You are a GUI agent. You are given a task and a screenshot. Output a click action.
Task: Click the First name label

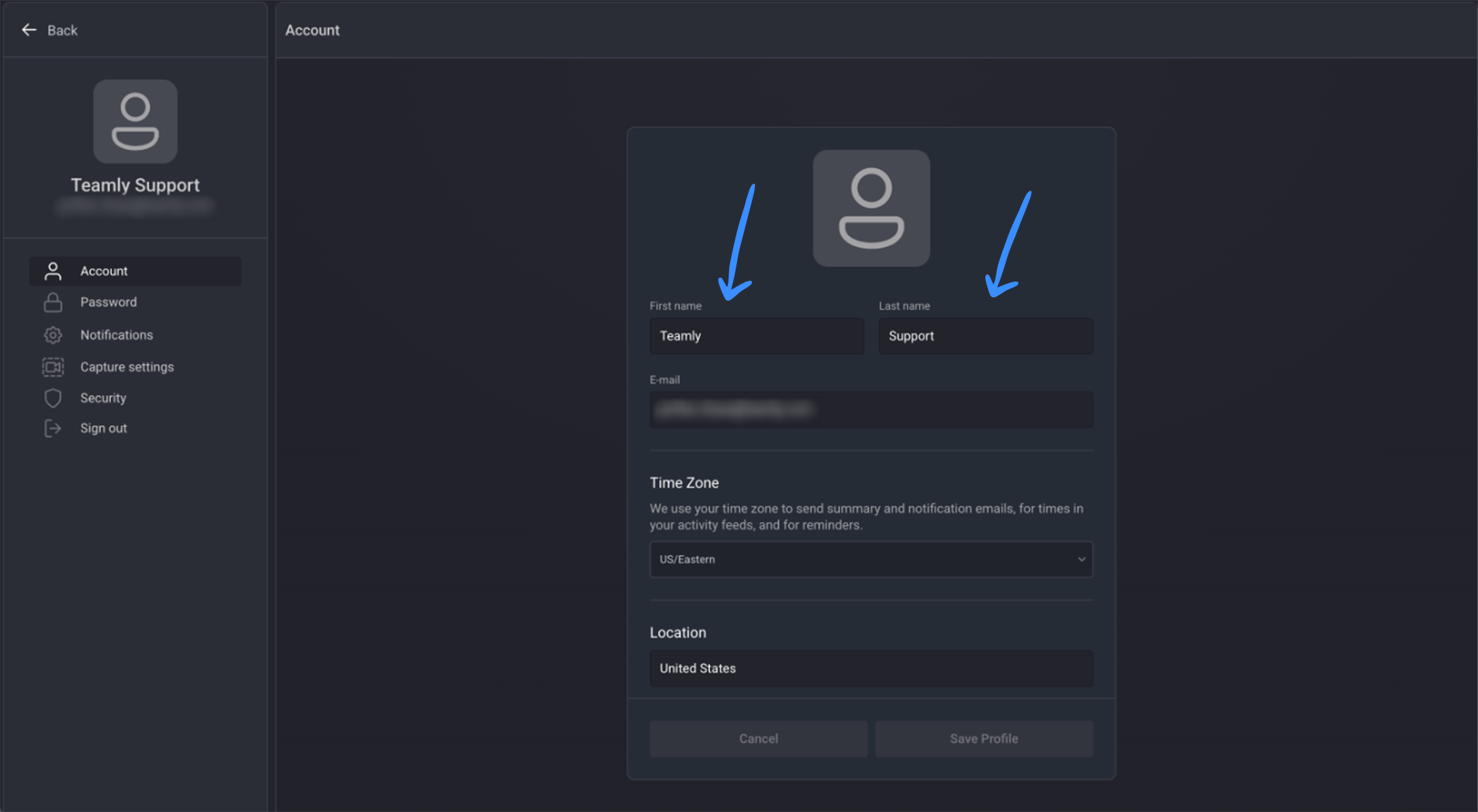tap(675, 306)
